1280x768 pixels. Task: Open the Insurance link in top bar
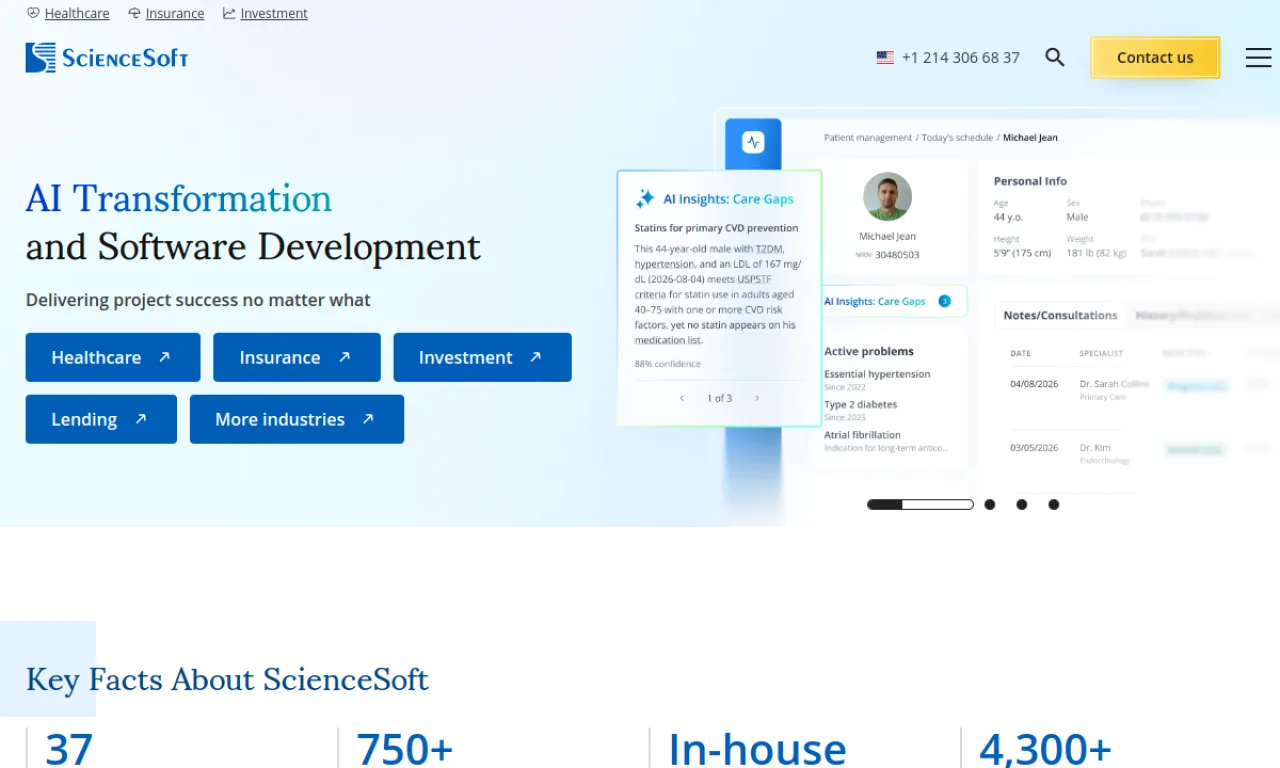click(x=175, y=14)
